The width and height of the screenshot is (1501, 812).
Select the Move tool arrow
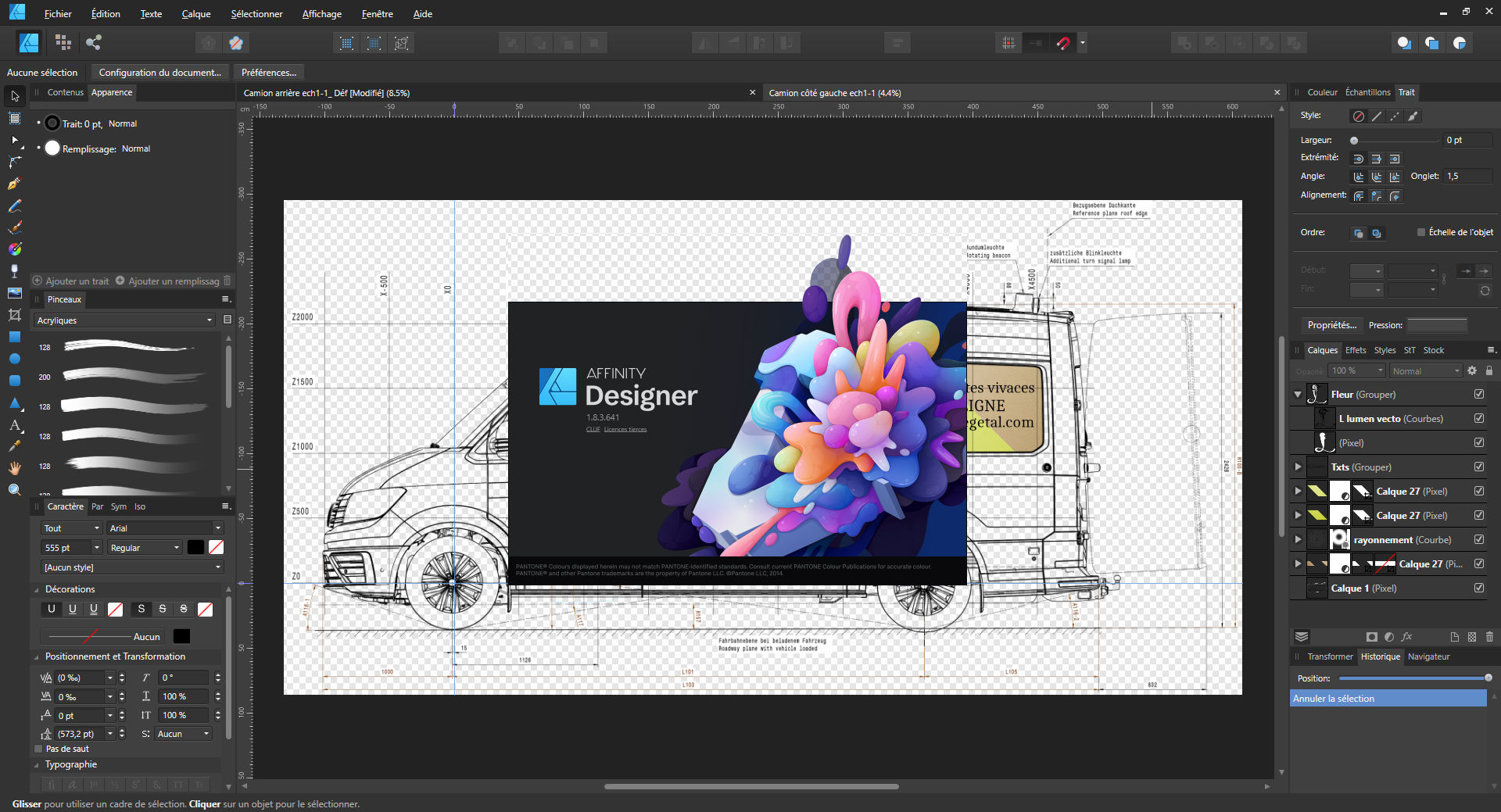point(14,96)
